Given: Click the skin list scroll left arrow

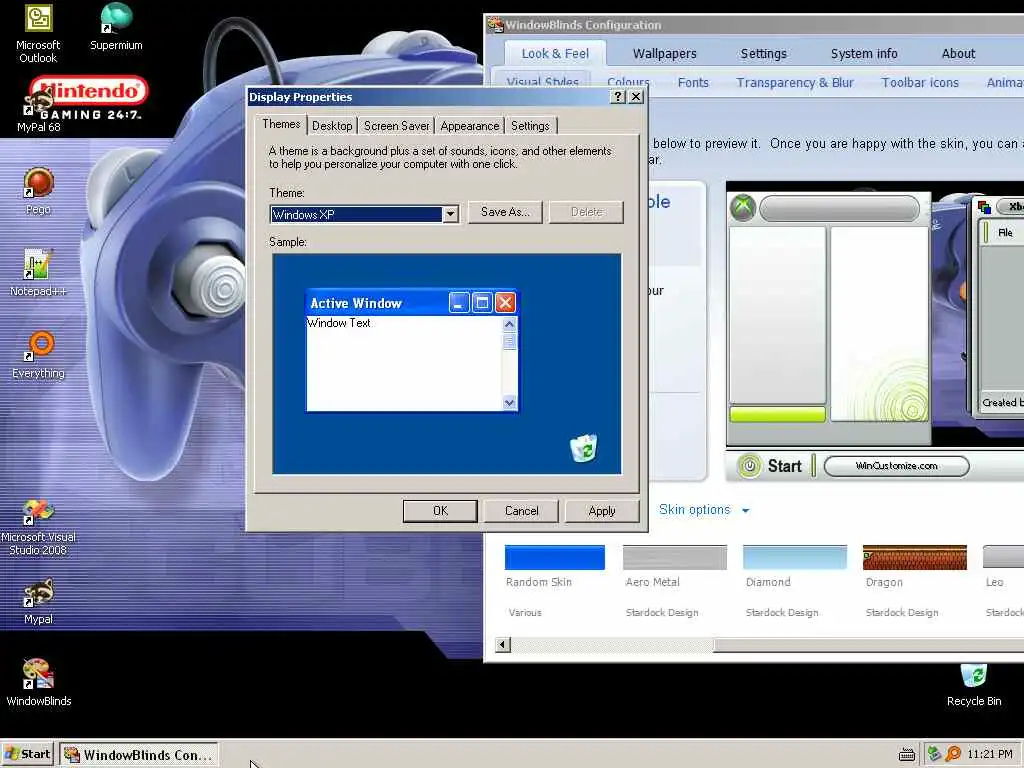Looking at the screenshot, I should [x=502, y=645].
